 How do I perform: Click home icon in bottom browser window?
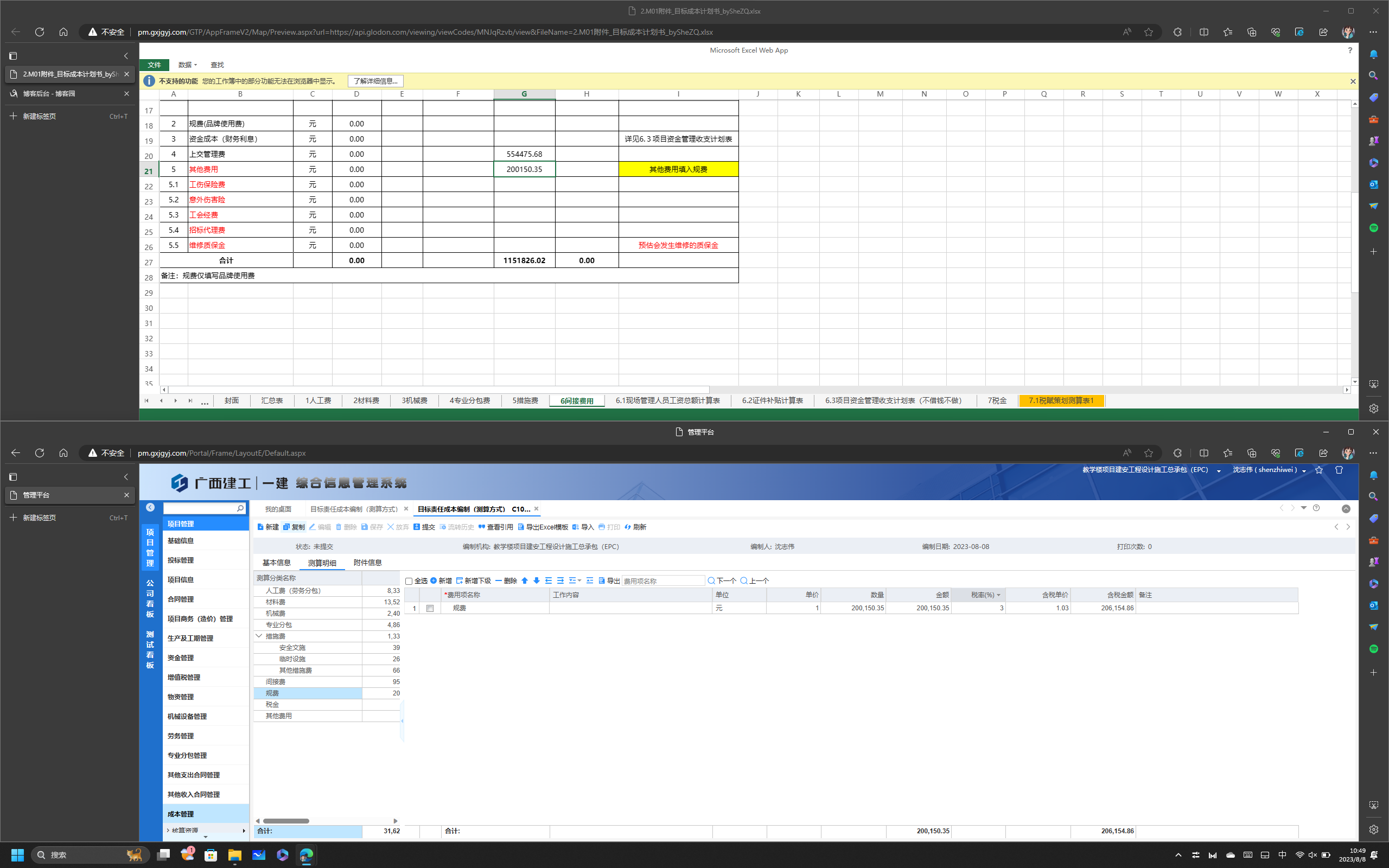[x=63, y=453]
